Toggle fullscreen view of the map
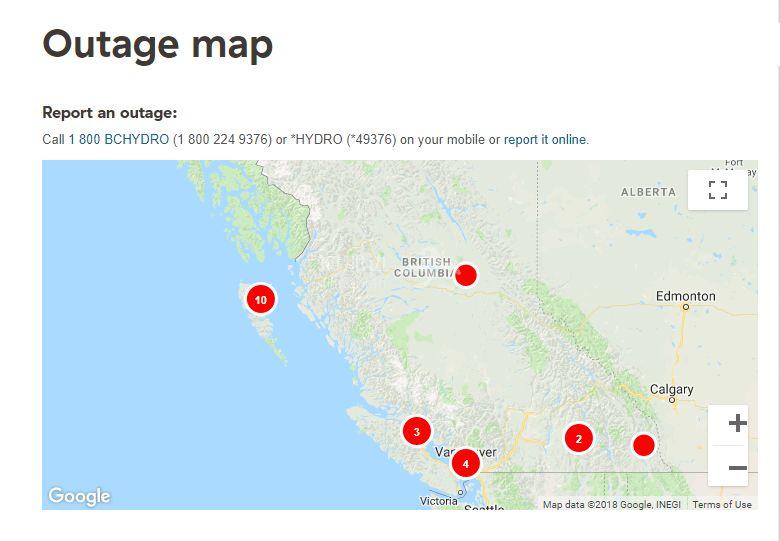The image size is (780, 541). pos(717,190)
